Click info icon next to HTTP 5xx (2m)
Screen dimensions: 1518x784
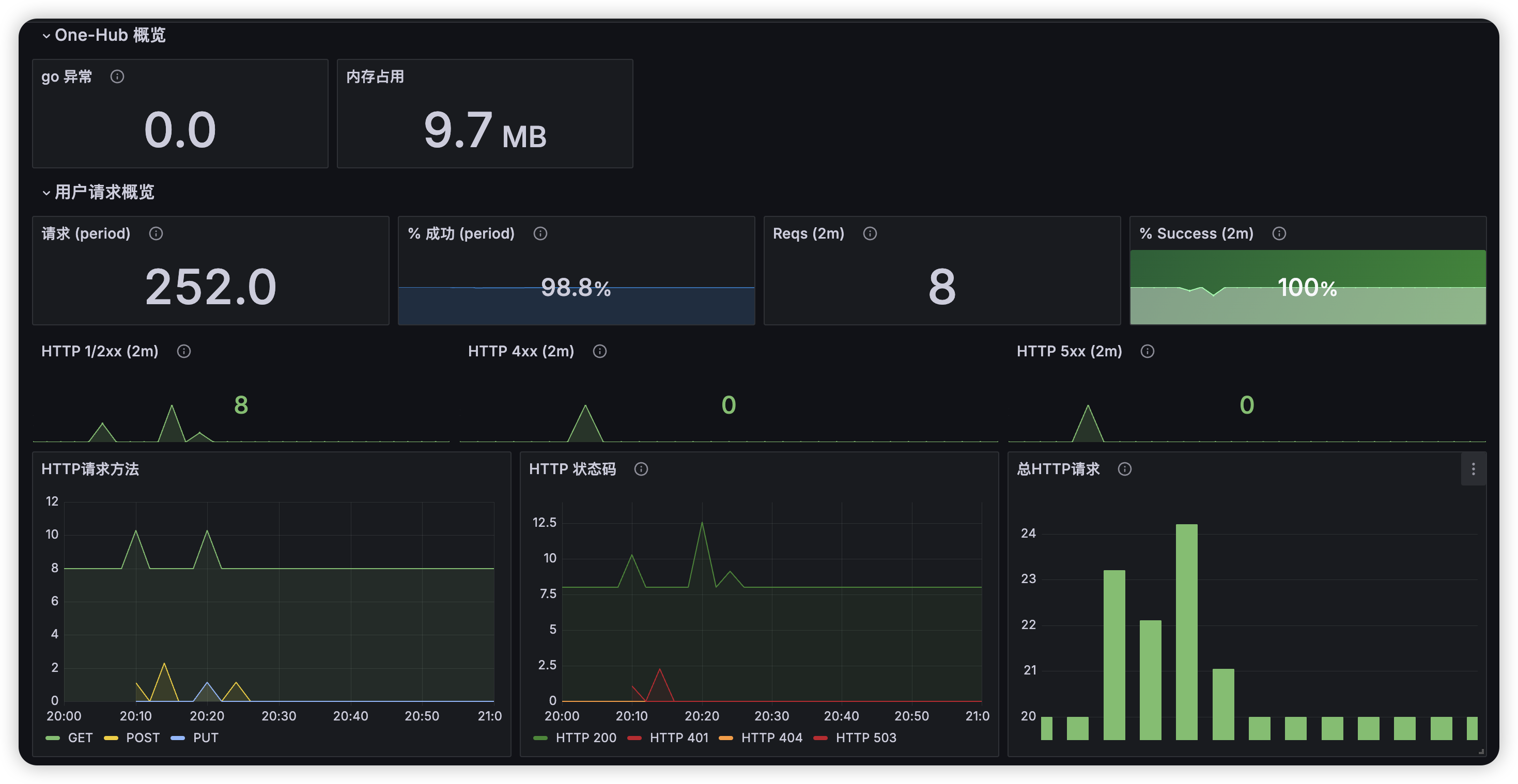(x=1148, y=351)
